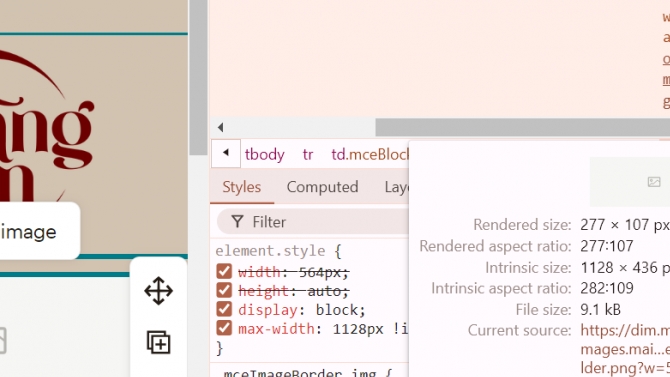Open the Styles tab
This screenshot has height=377, width=670.
242,187
